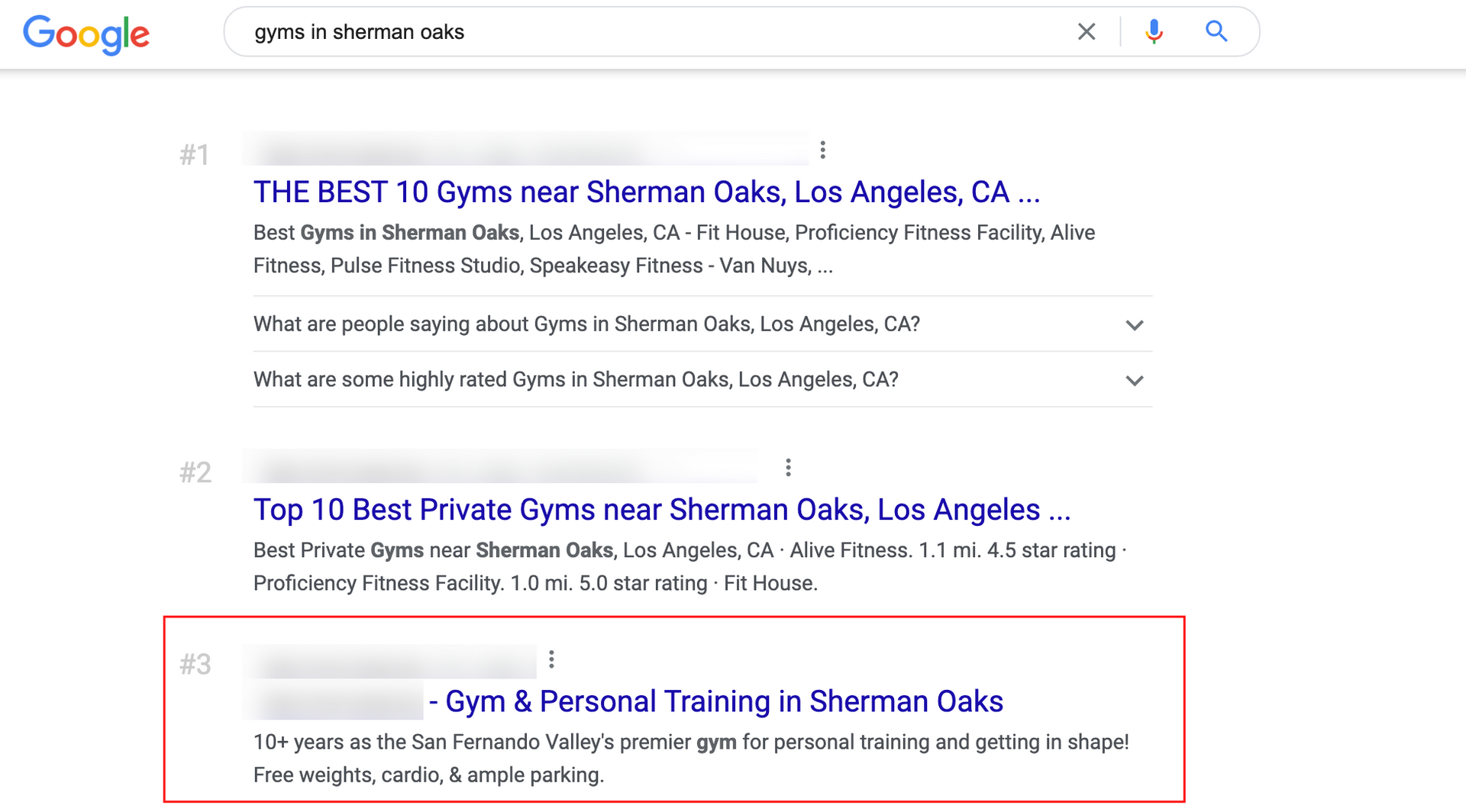
Task: Open the three-dot menu on result #1
Action: (x=824, y=150)
